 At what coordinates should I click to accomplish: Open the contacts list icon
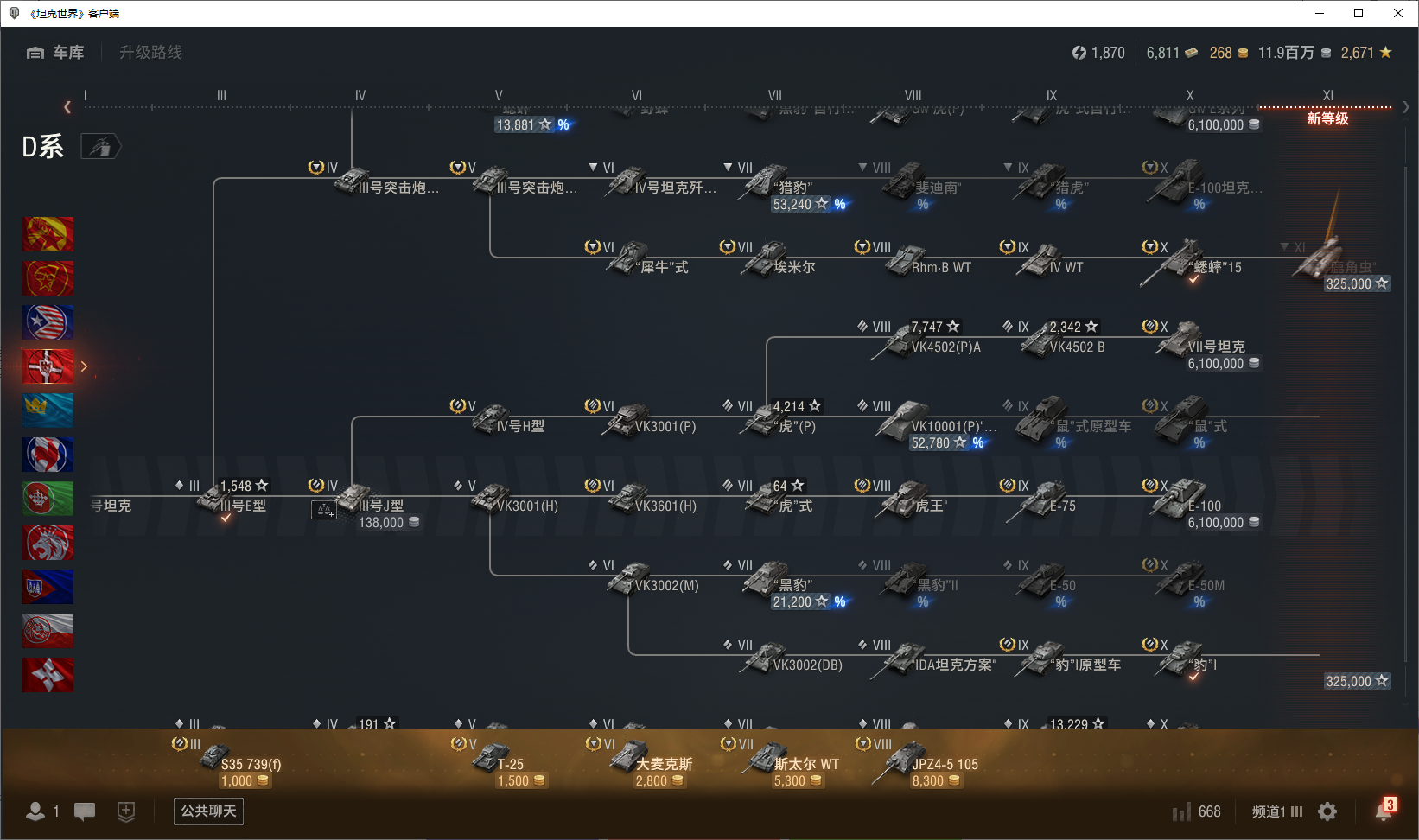click(x=35, y=811)
